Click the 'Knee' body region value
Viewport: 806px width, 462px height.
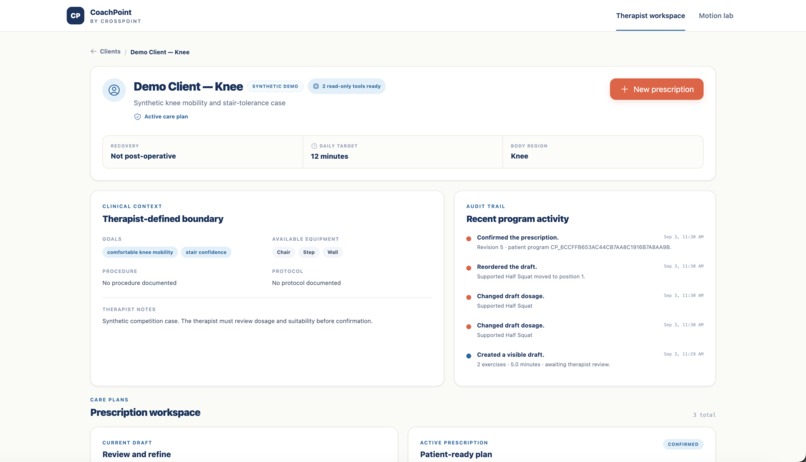(519, 156)
